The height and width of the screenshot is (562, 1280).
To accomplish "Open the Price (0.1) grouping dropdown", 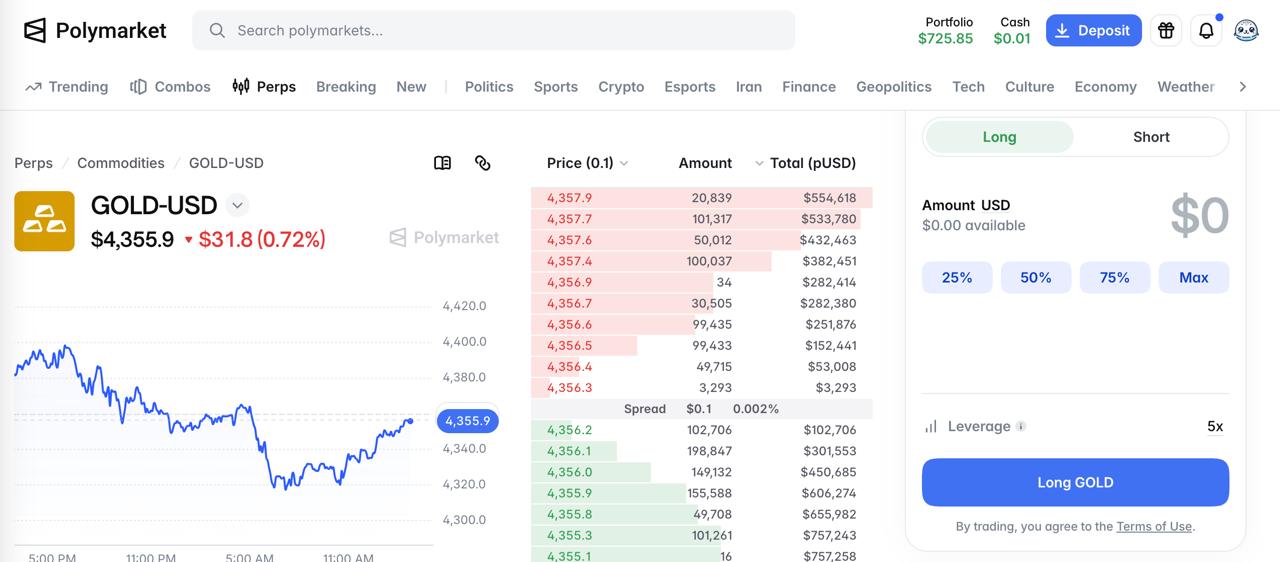I will (588, 163).
